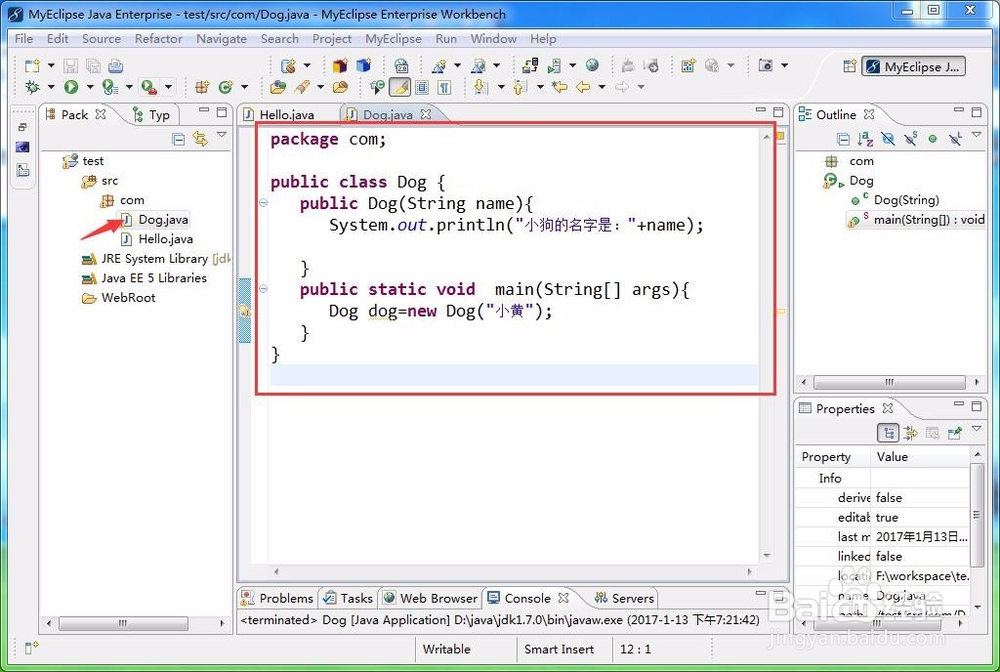The width and height of the screenshot is (1000, 672).
Task: Click the Next Annotation down-arrow icon
Action: click(x=480, y=87)
